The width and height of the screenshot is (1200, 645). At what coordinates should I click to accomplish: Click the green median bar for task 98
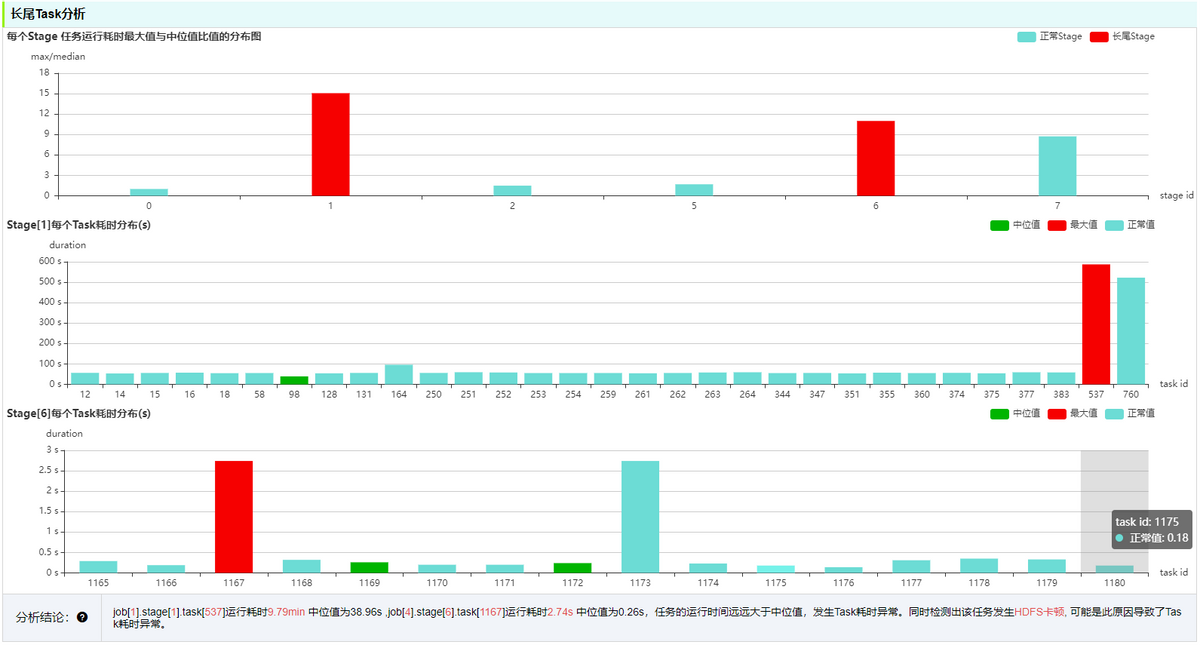point(294,380)
